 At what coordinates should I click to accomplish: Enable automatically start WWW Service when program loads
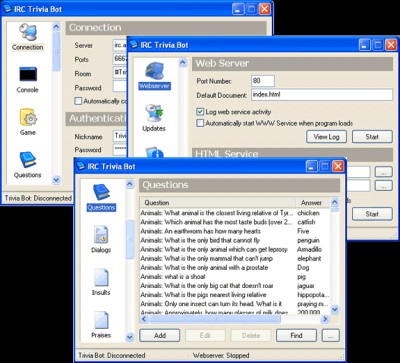pyautogui.click(x=200, y=123)
